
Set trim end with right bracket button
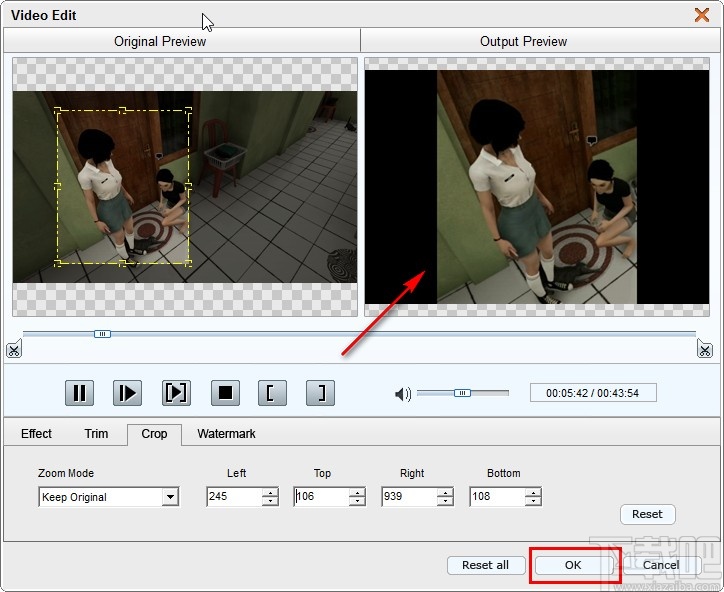pos(320,393)
